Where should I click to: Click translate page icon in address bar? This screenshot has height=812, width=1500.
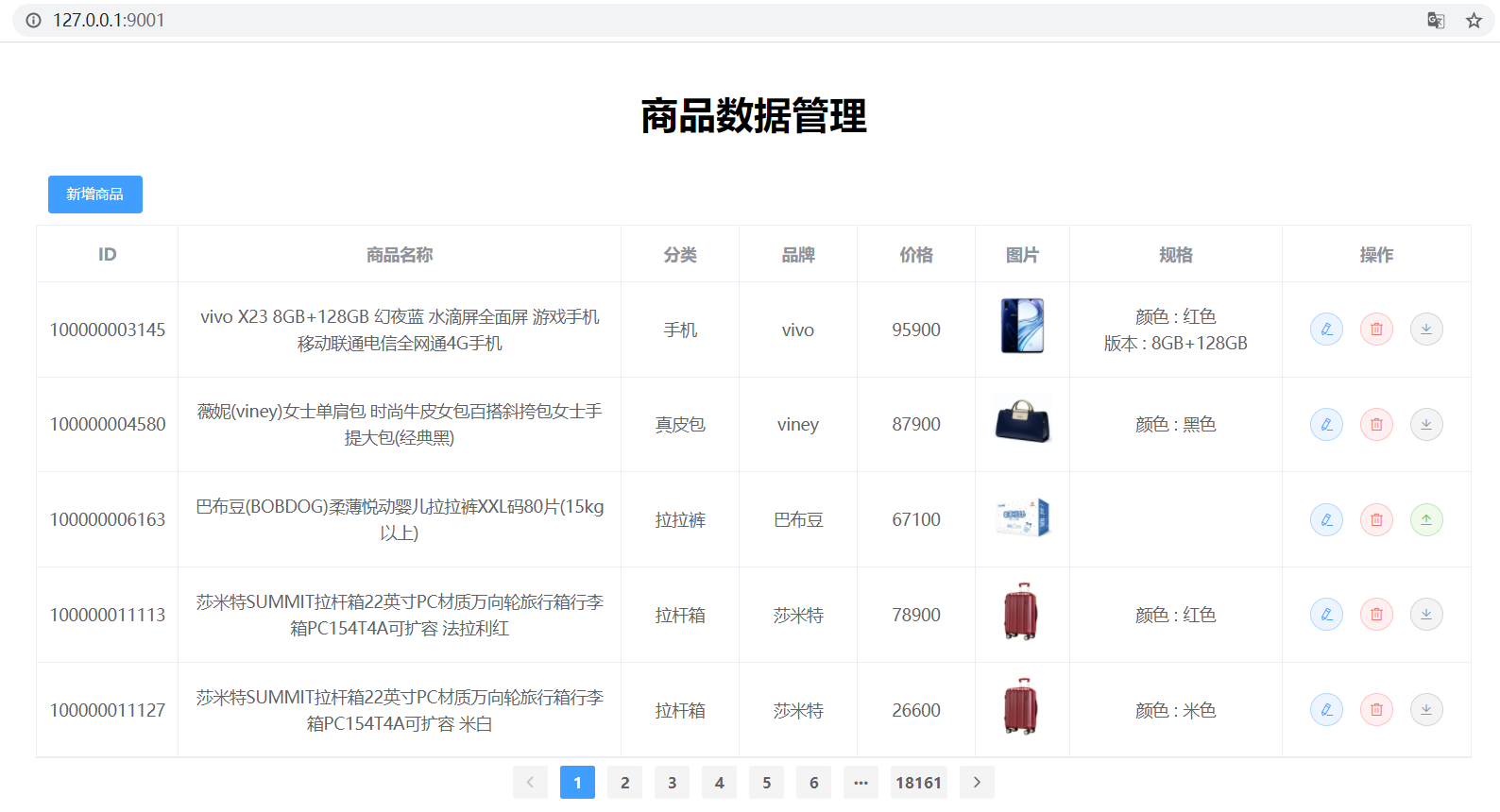tap(1436, 21)
